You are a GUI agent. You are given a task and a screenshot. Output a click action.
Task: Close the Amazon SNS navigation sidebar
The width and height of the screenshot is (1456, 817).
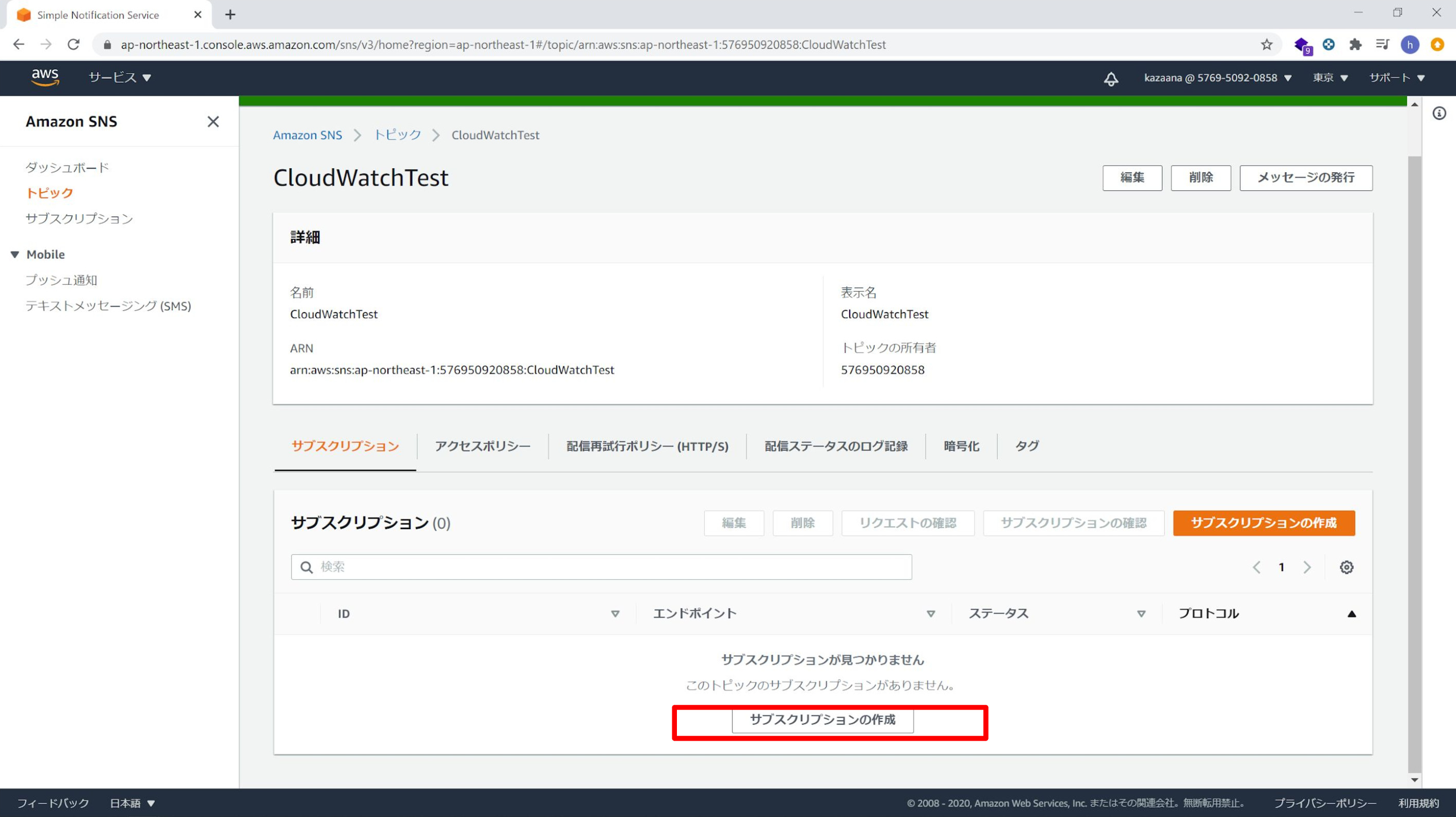pos(213,122)
